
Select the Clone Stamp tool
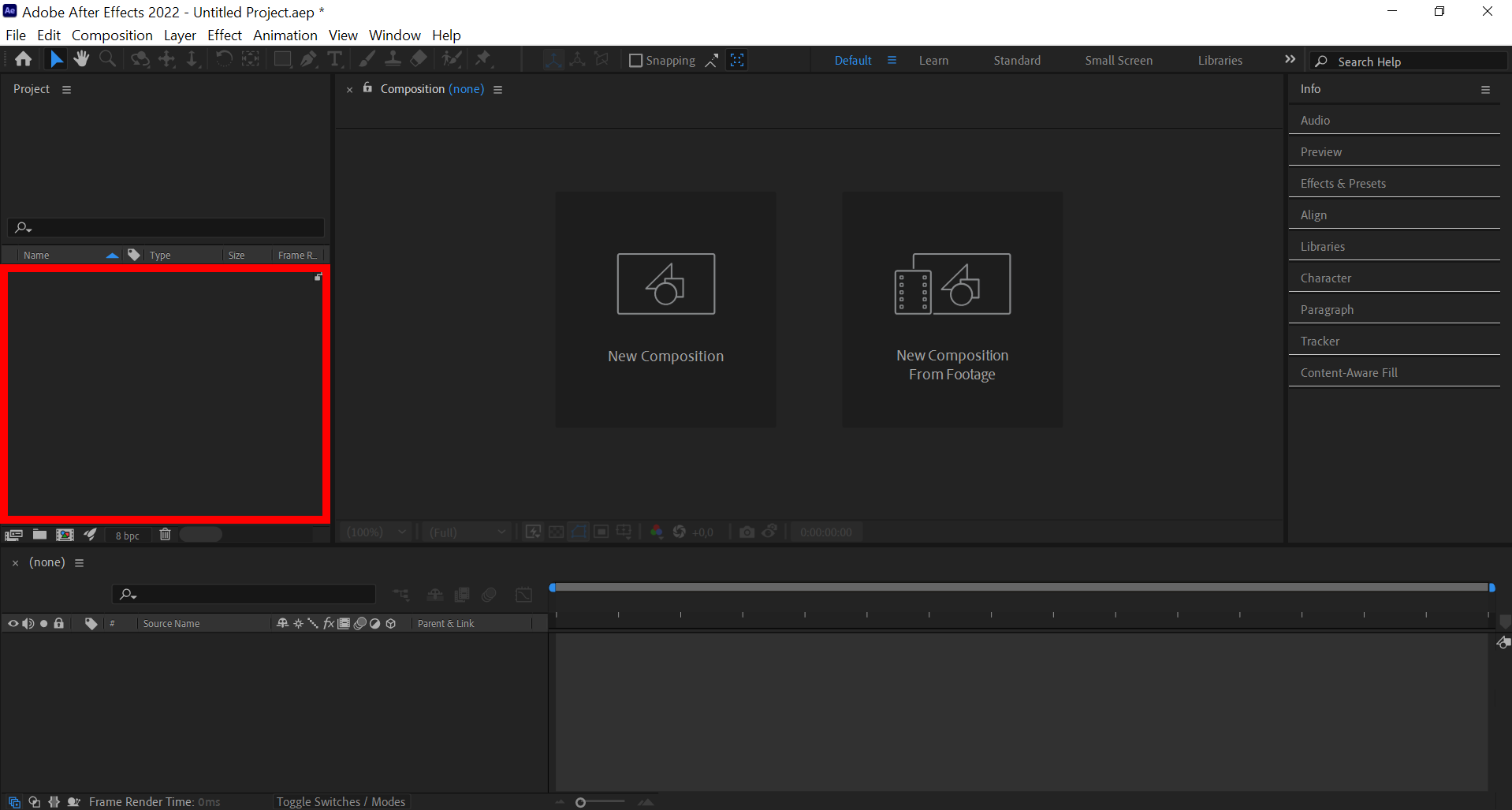point(393,58)
